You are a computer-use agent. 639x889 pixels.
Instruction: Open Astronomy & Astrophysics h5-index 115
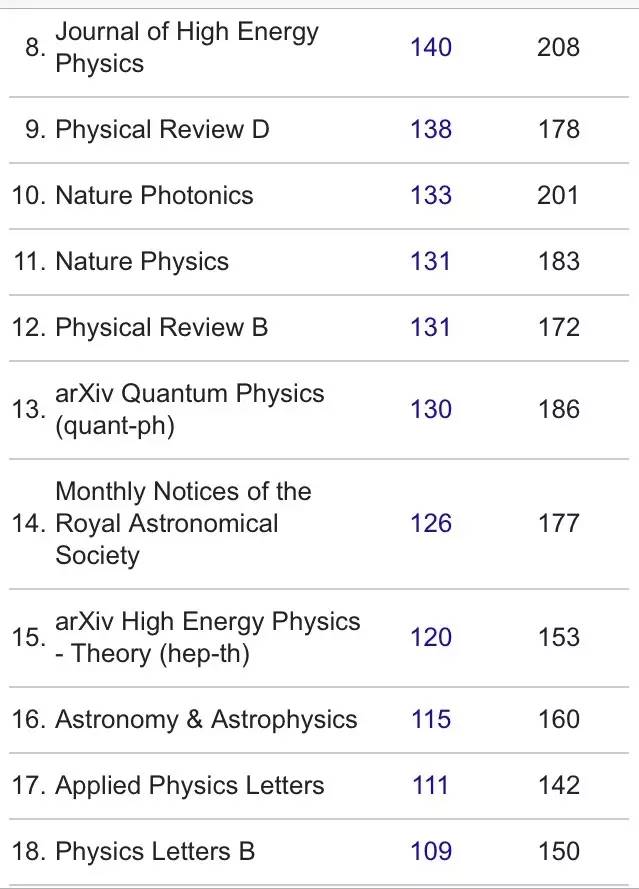point(431,719)
